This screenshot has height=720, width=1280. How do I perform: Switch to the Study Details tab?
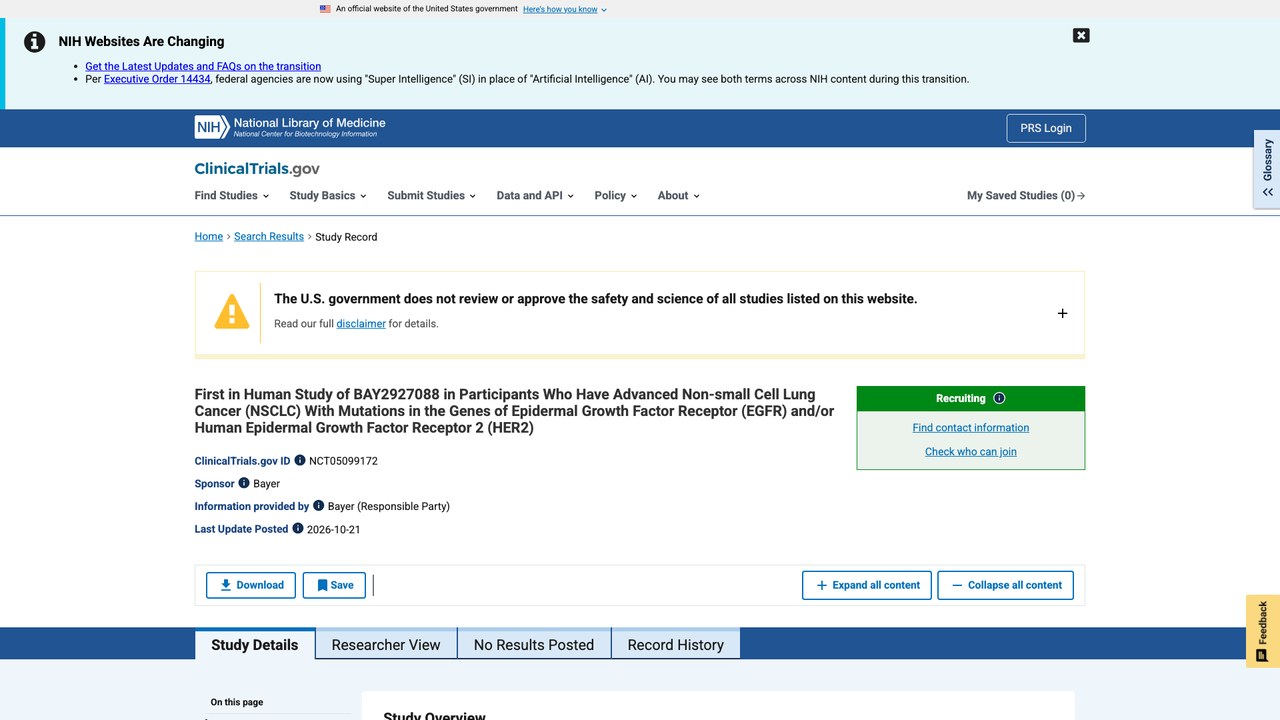(x=255, y=644)
